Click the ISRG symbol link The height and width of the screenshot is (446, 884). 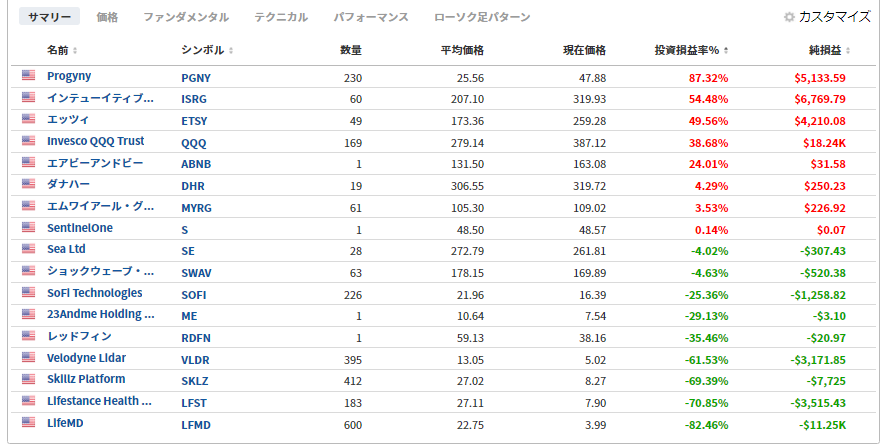tap(194, 99)
